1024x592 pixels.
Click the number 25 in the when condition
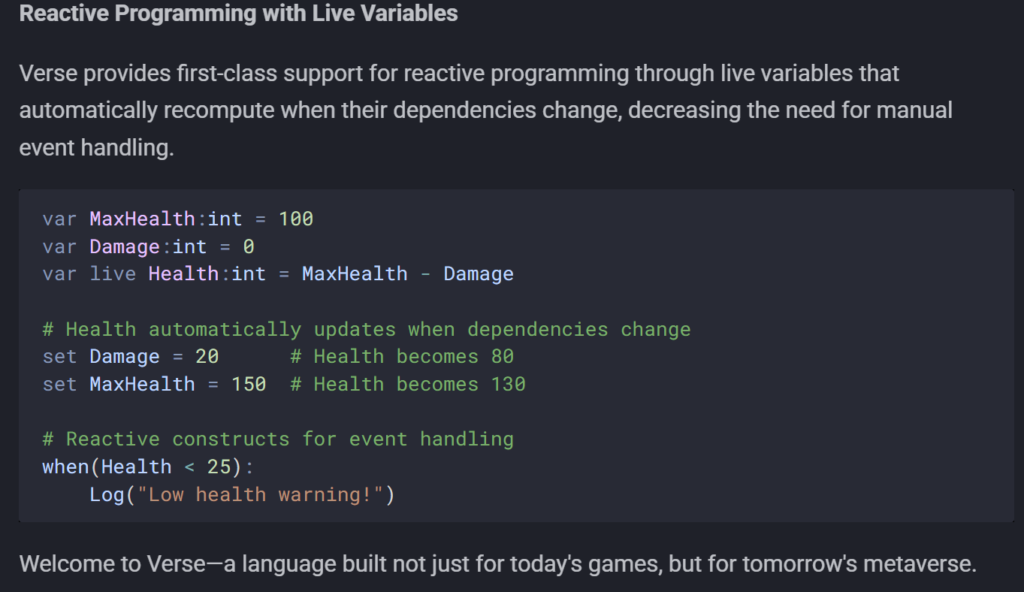[x=218, y=467]
